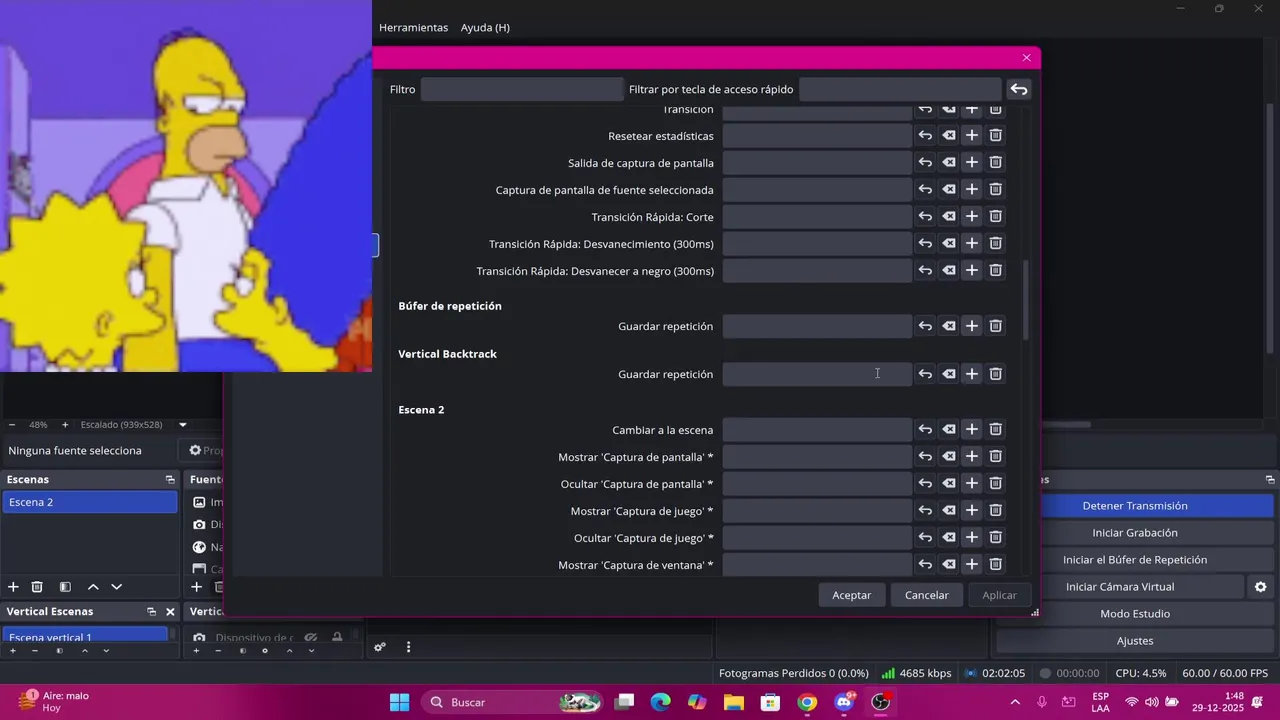Clear hotkey for Ocultar 'Captura de pantalla'
The height and width of the screenshot is (720, 1280).
point(949,483)
